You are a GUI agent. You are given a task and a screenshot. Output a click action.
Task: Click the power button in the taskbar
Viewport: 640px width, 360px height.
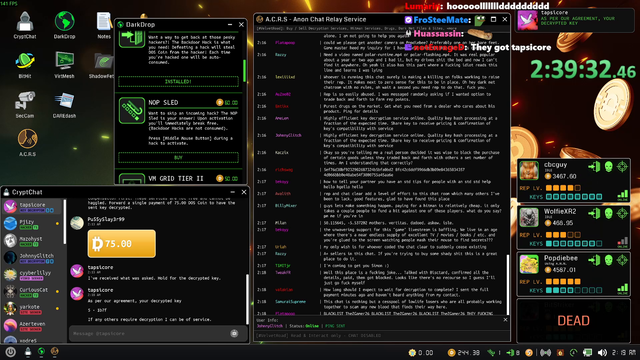(x=11, y=352)
